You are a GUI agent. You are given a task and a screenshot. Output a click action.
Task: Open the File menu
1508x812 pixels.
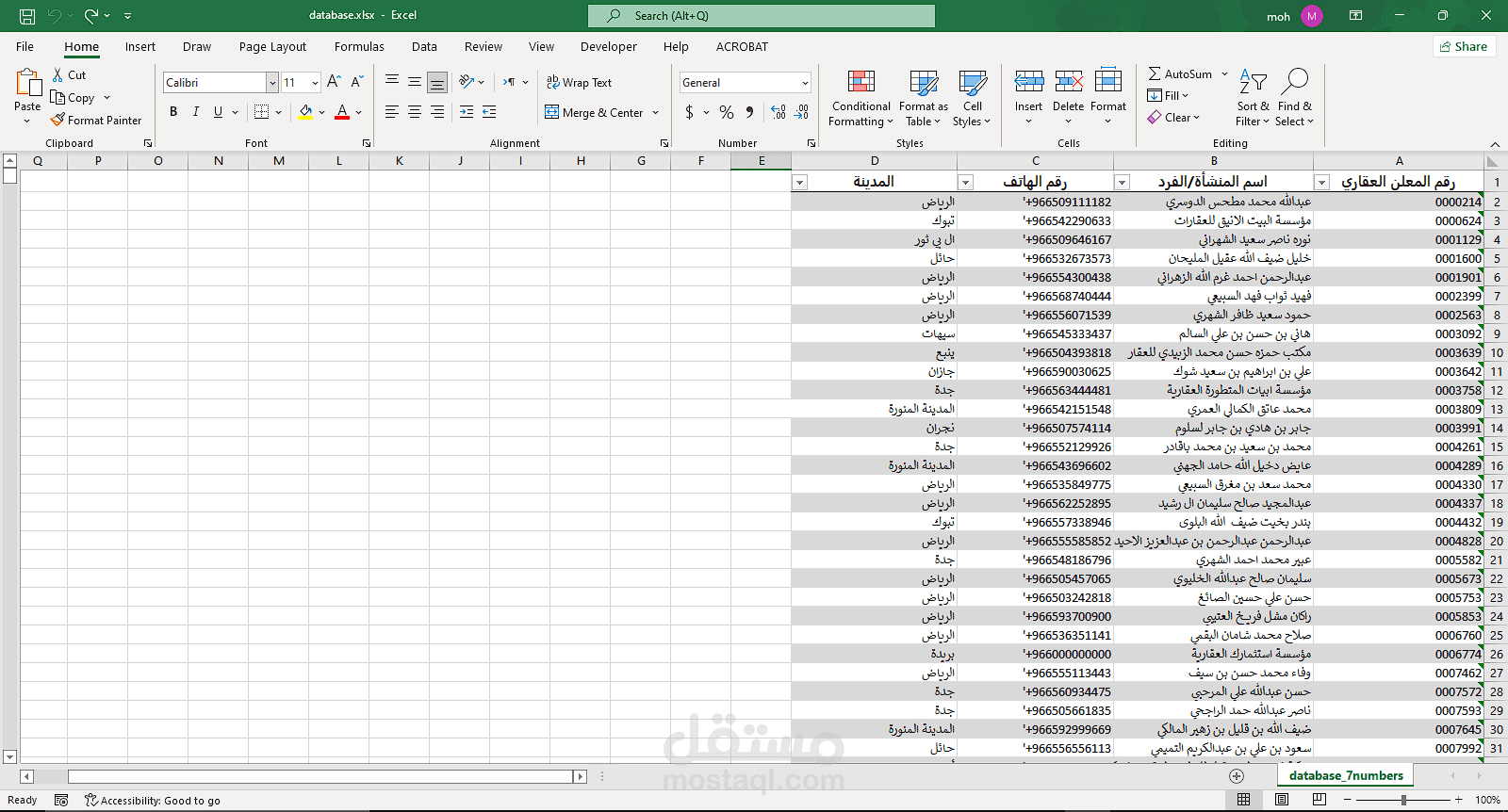pyautogui.click(x=25, y=46)
